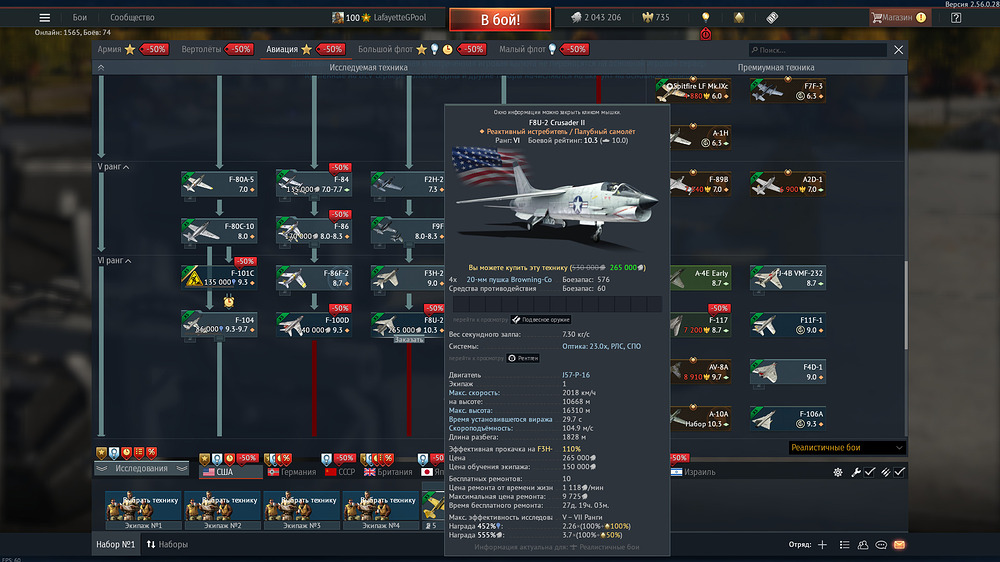Select the F-86F-2 aircraft card

point(314,277)
